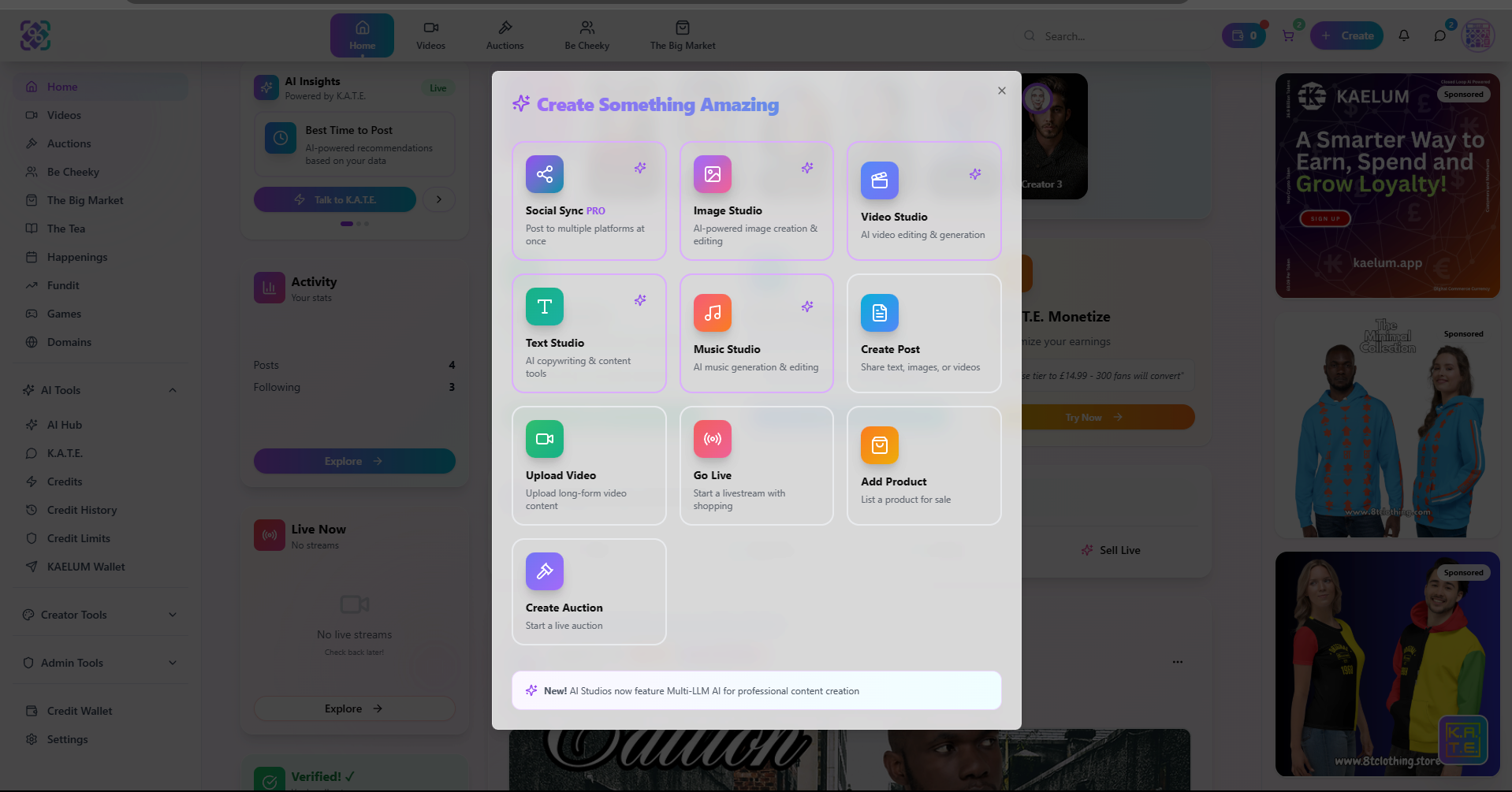1512x792 pixels.
Task: Click the Text Studio icon
Action: pos(544,307)
